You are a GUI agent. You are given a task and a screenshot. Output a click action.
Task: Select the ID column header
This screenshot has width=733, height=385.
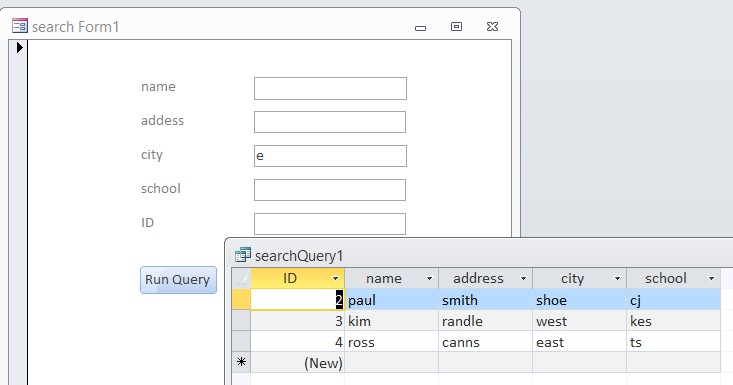298,278
